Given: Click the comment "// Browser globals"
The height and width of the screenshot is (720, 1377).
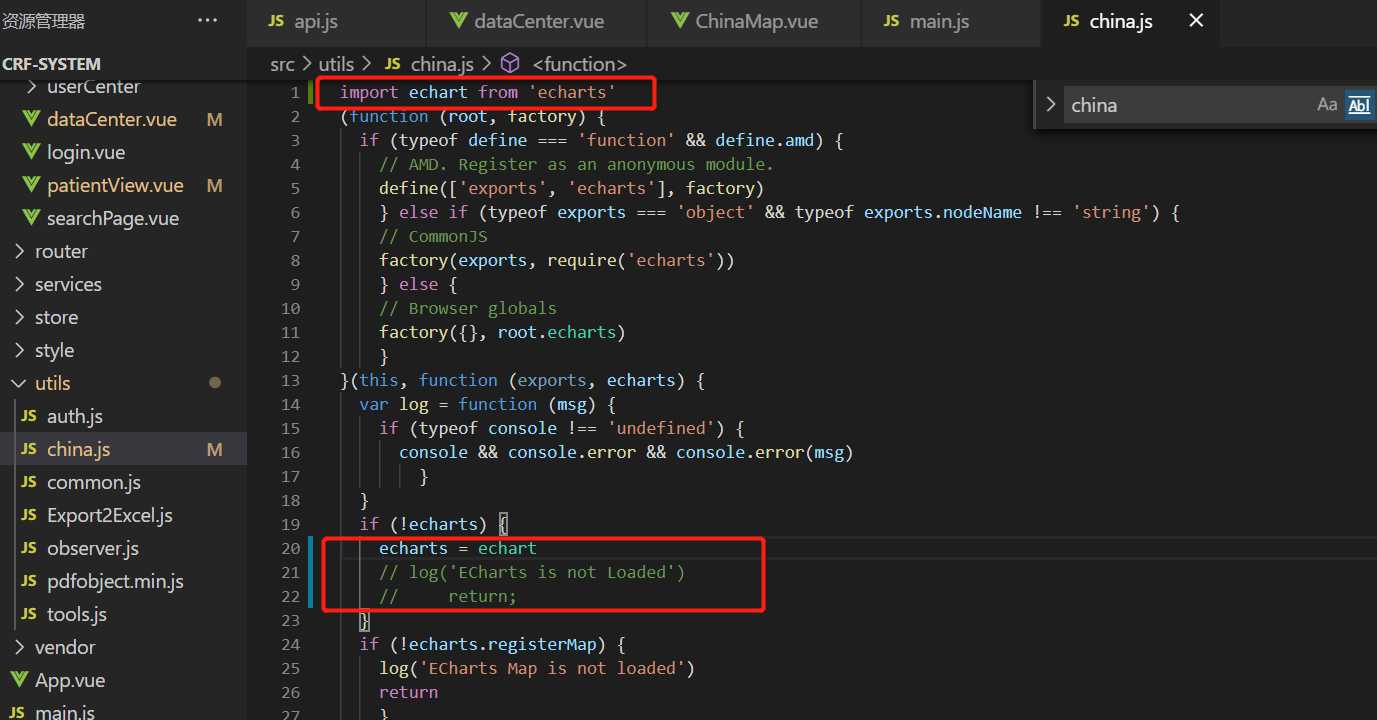Looking at the screenshot, I should (x=468, y=308).
